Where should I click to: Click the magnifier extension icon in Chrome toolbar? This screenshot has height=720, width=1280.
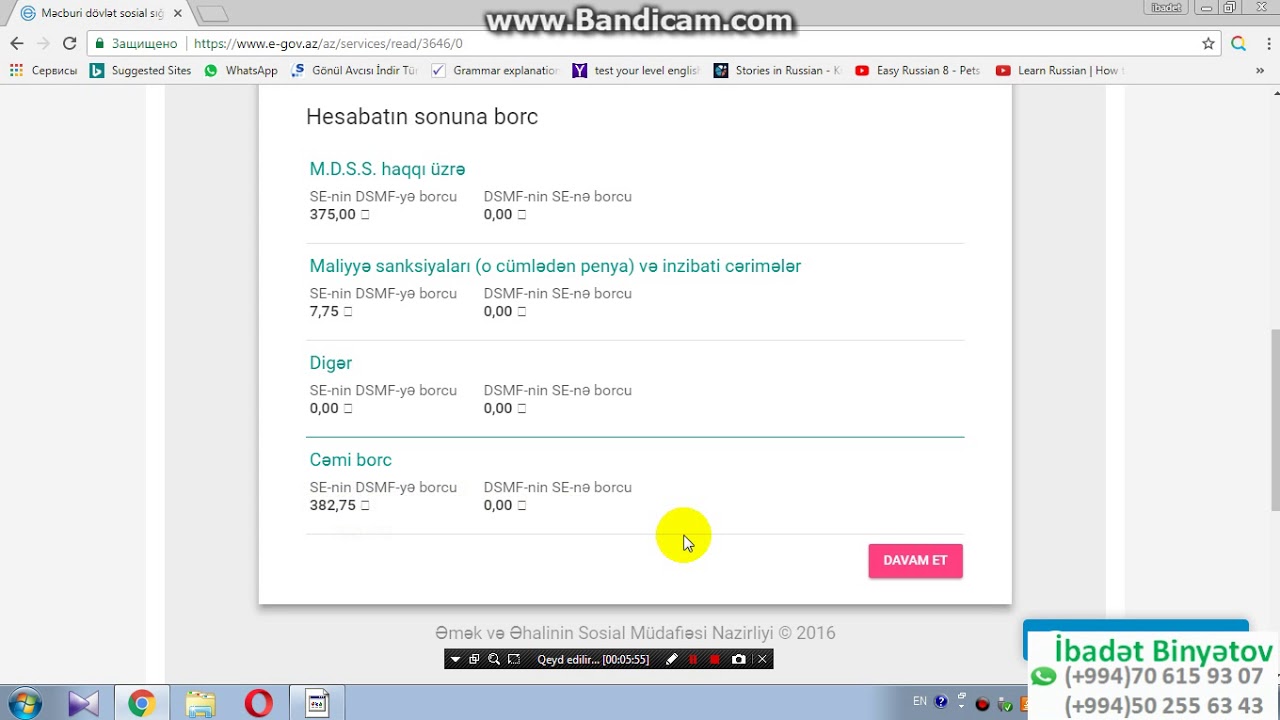click(1239, 43)
